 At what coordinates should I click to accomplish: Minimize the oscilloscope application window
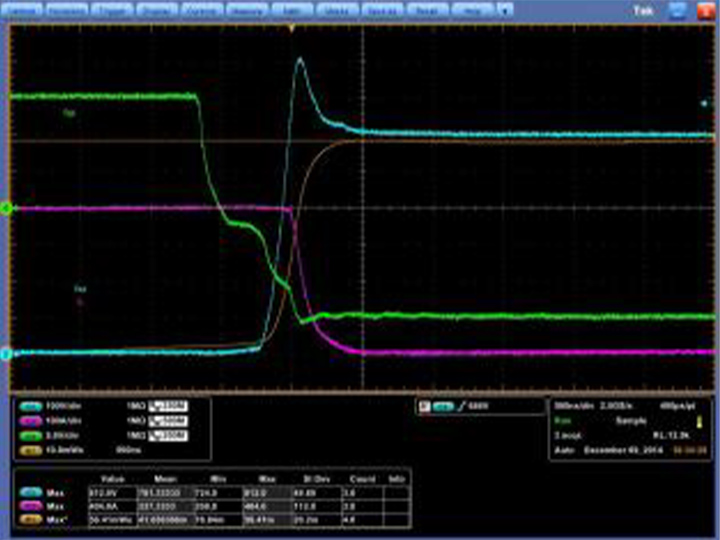tap(678, 11)
